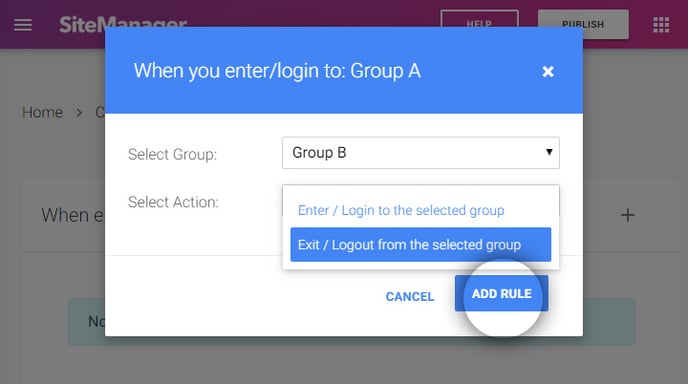Open the HELP button in header

[x=479, y=20]
